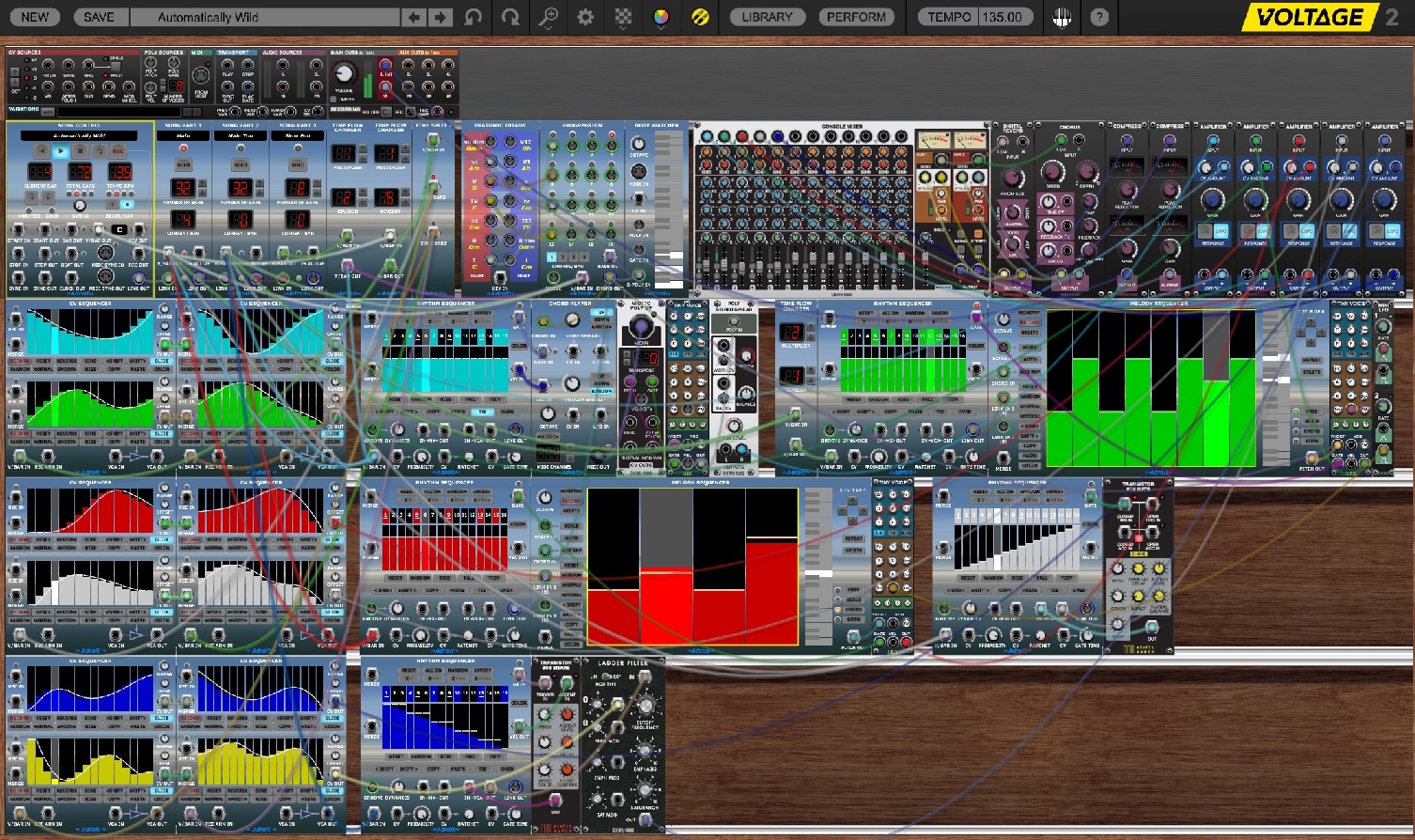Adjust the Song Control SWING knob
The height and width of the screenshot is (840, 1415).
tap(80, 205)
